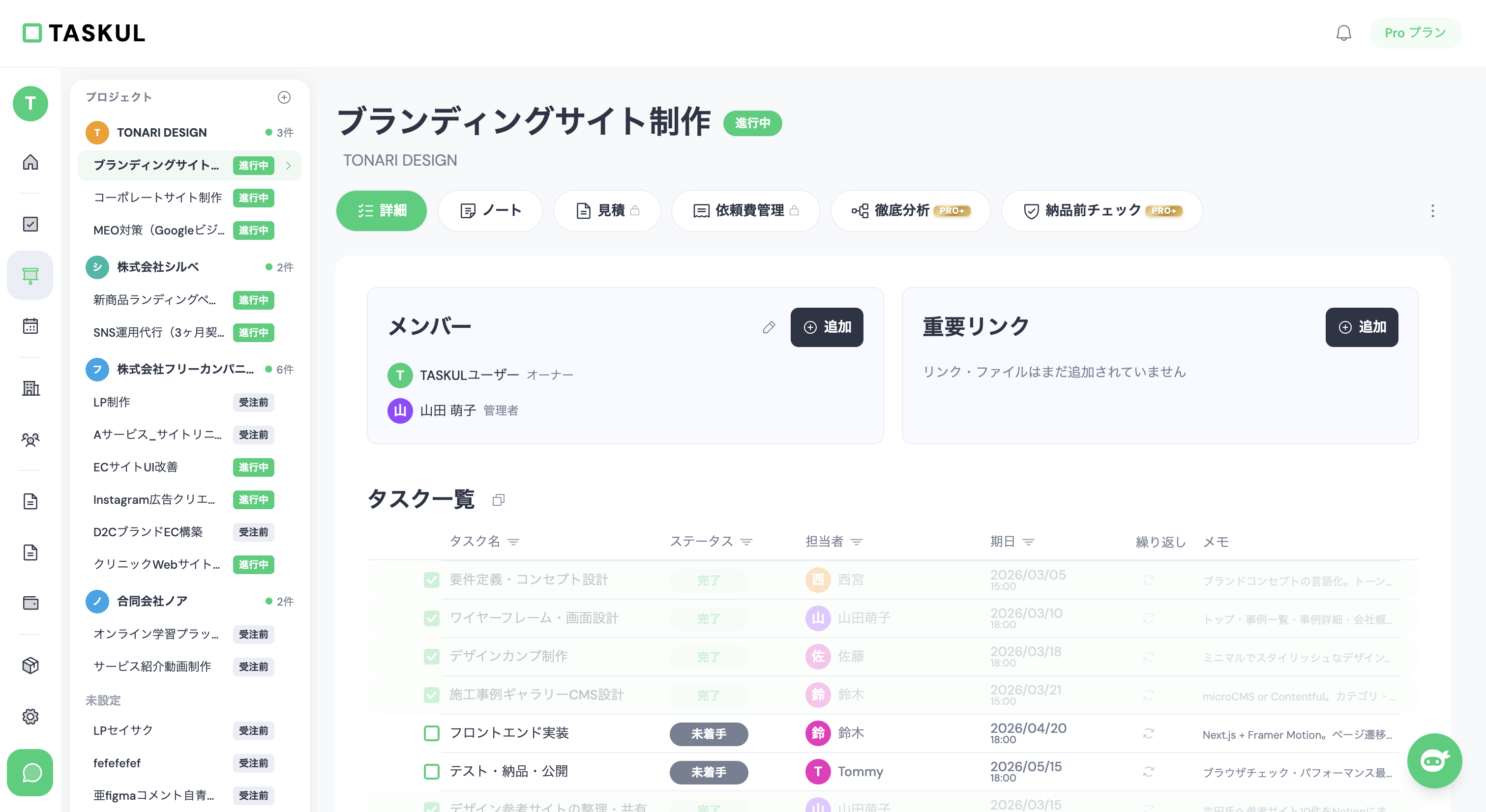Open the Home dashboard icon
The image size is (1486, 812).
click(x=30, y=162)
